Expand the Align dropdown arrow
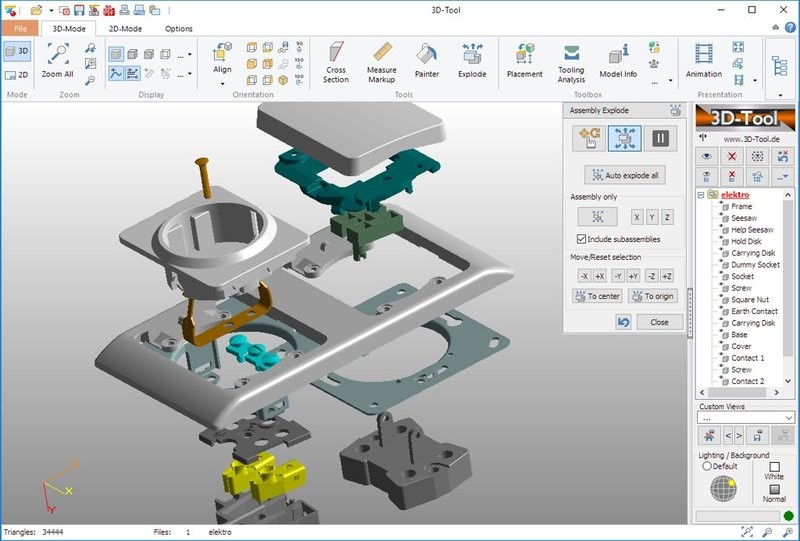 tap(222, 84)
